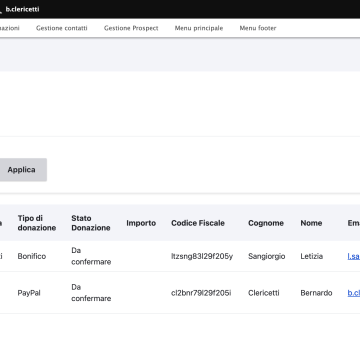Click the Cognome column header
The width and height of the screenshot is (360, 360).
266,223
